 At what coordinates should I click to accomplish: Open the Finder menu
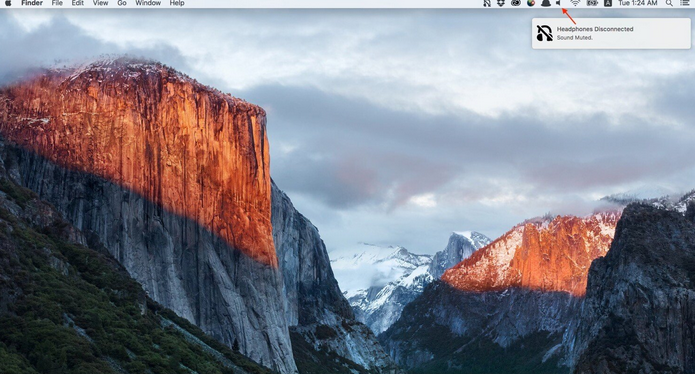point(32,3)
